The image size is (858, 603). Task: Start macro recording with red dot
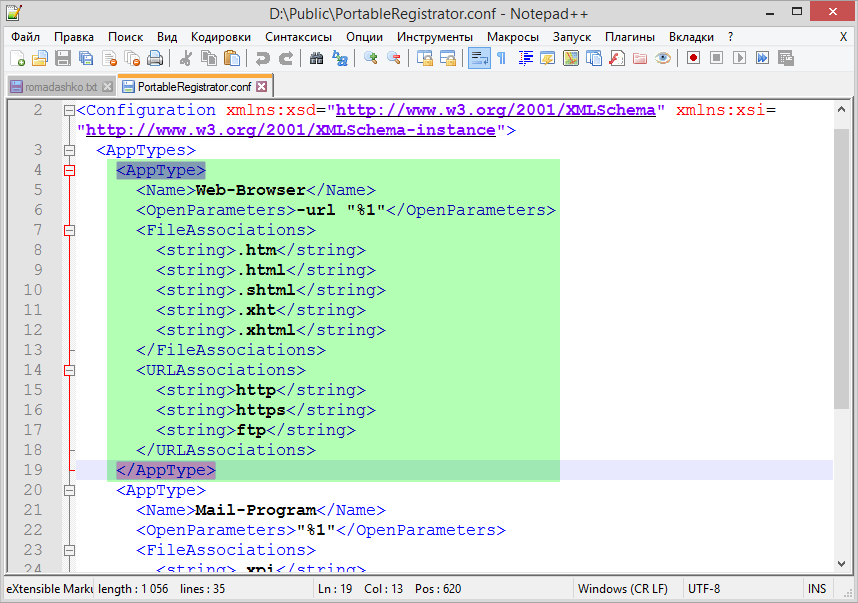tap(693, 58)
